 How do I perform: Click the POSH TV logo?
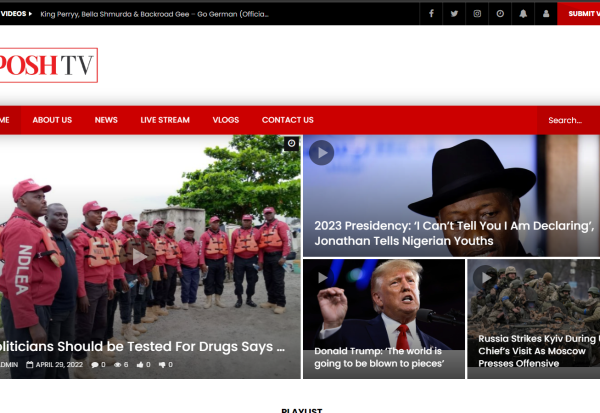pos(48,65)
